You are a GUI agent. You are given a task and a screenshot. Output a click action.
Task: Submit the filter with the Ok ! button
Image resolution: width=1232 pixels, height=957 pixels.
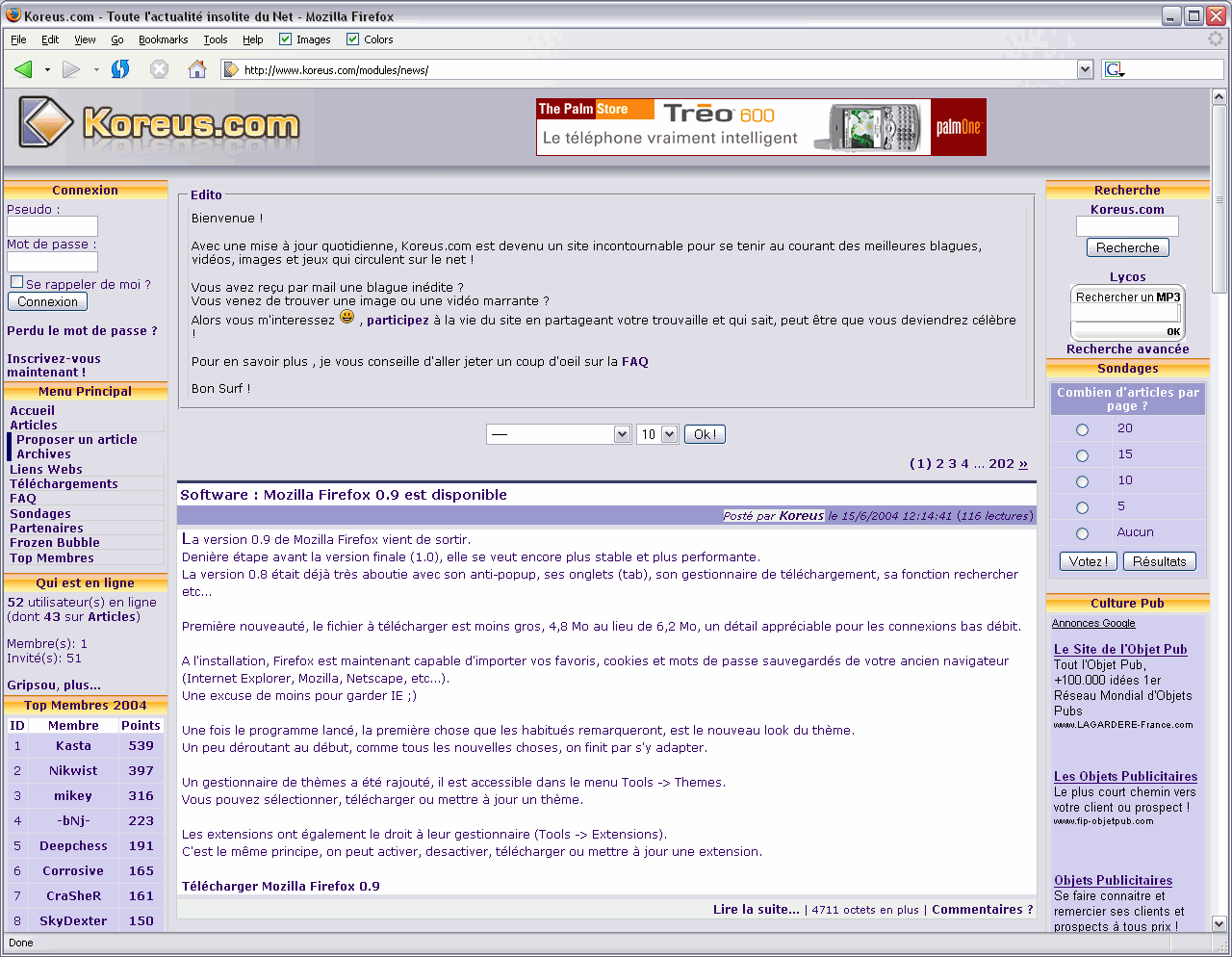705,434
